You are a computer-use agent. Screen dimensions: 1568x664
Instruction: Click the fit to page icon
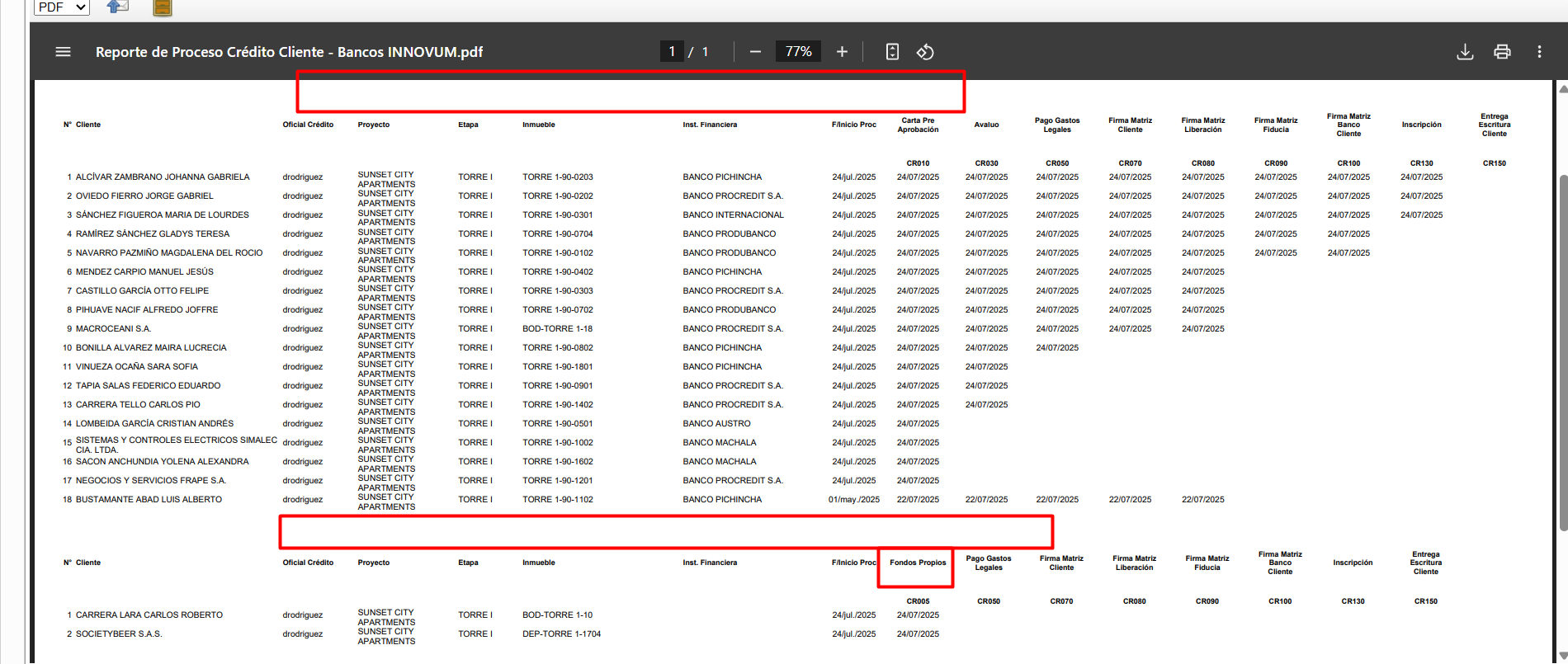[892, 52]
